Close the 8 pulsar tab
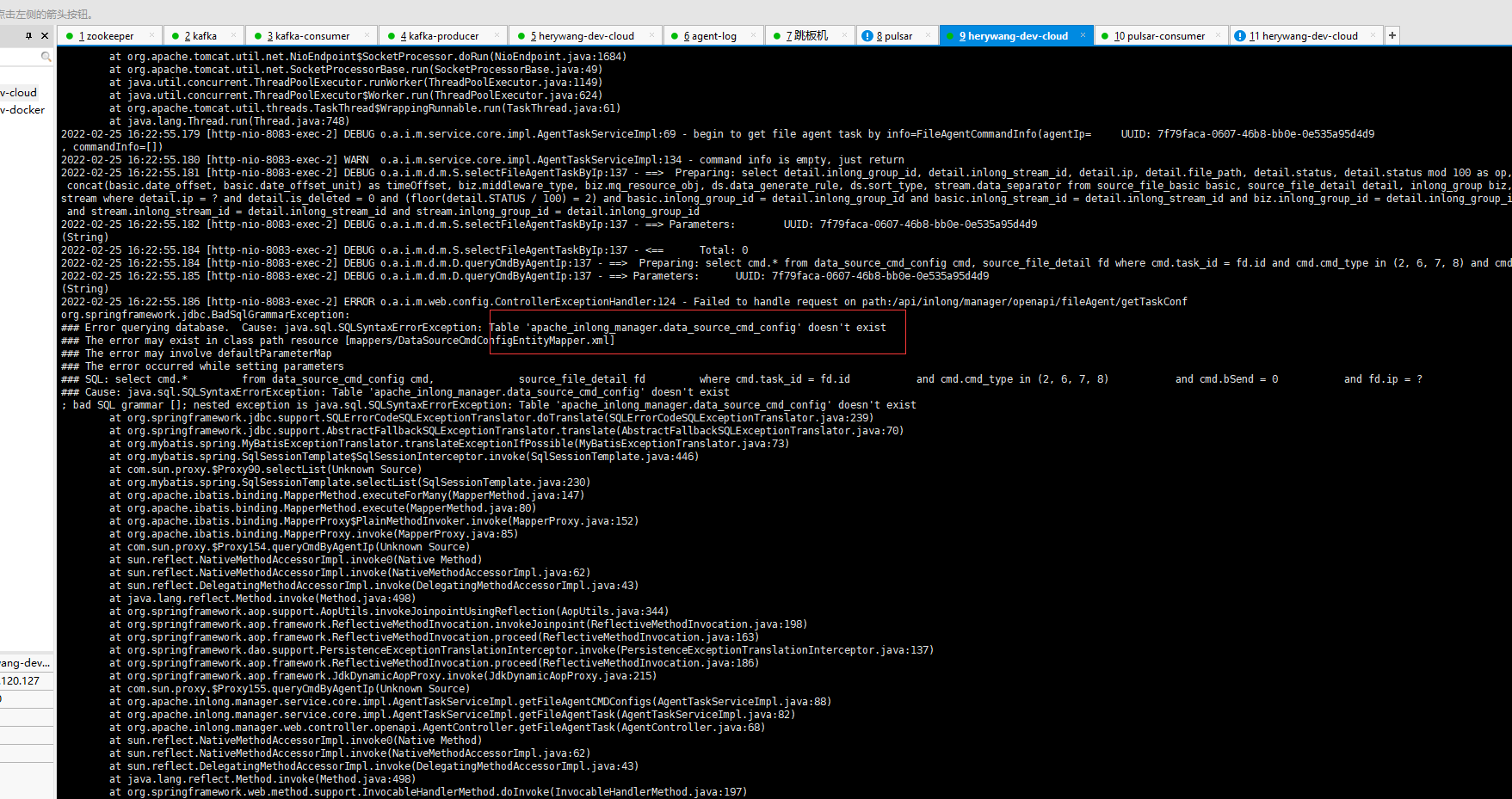This screenshot has width=1512, height=799. 928,35
